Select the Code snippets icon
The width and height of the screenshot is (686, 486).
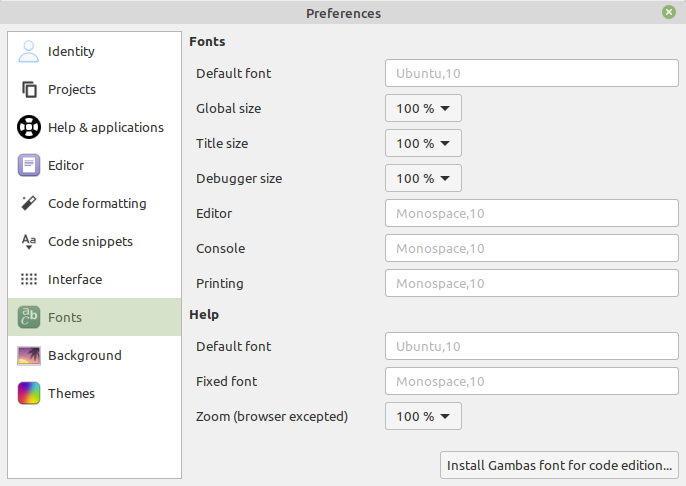(29, 241)
